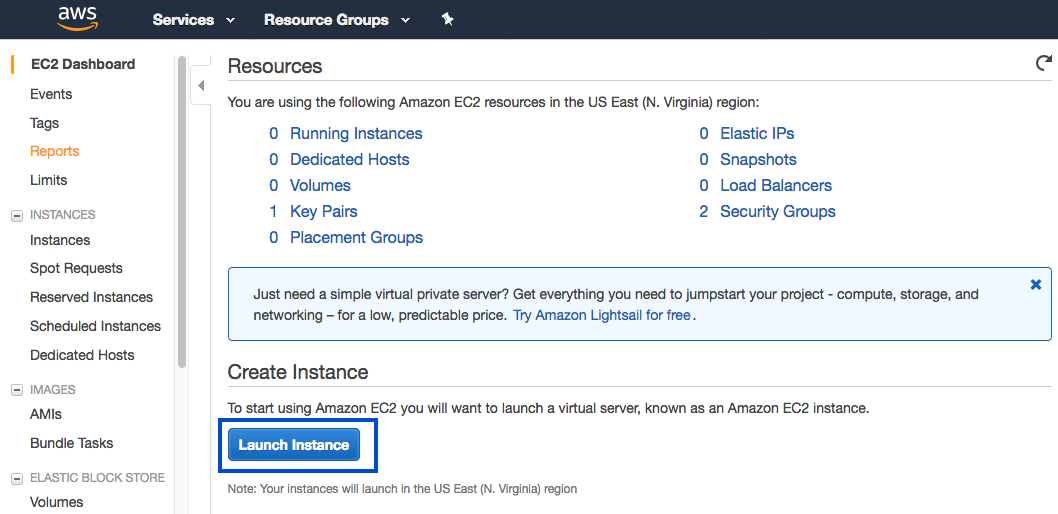Collapse the INSTANCES section minus icon
This screenshot has height=514, width=1058.
(x=17, y=216)
